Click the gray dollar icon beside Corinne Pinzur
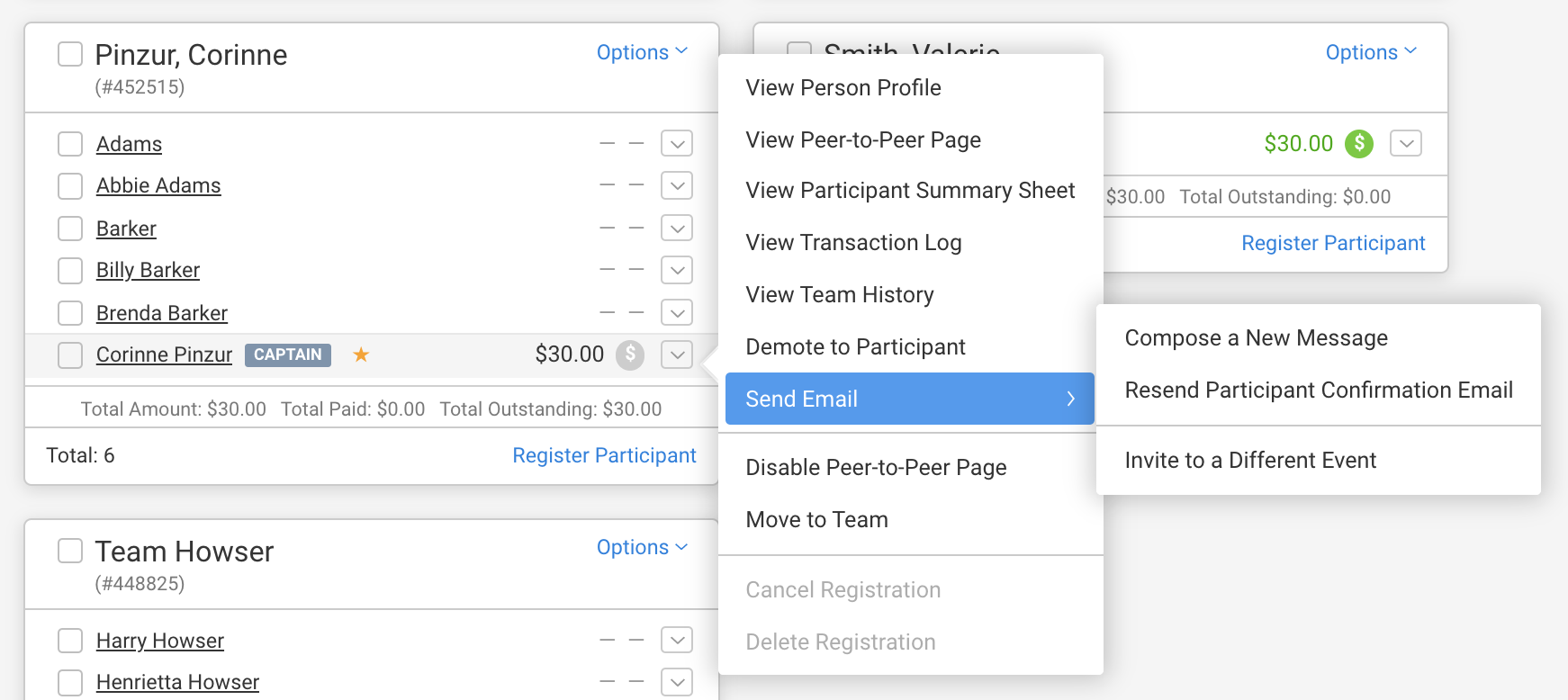The width and height of the screenshot is (1568, 700). click(x=630, y=354)
